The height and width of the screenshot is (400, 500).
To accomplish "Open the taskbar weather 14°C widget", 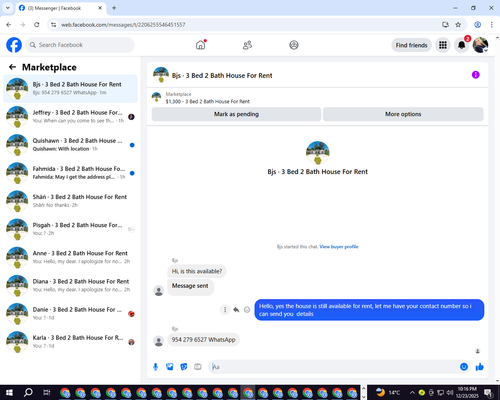I will pos(388,392).
